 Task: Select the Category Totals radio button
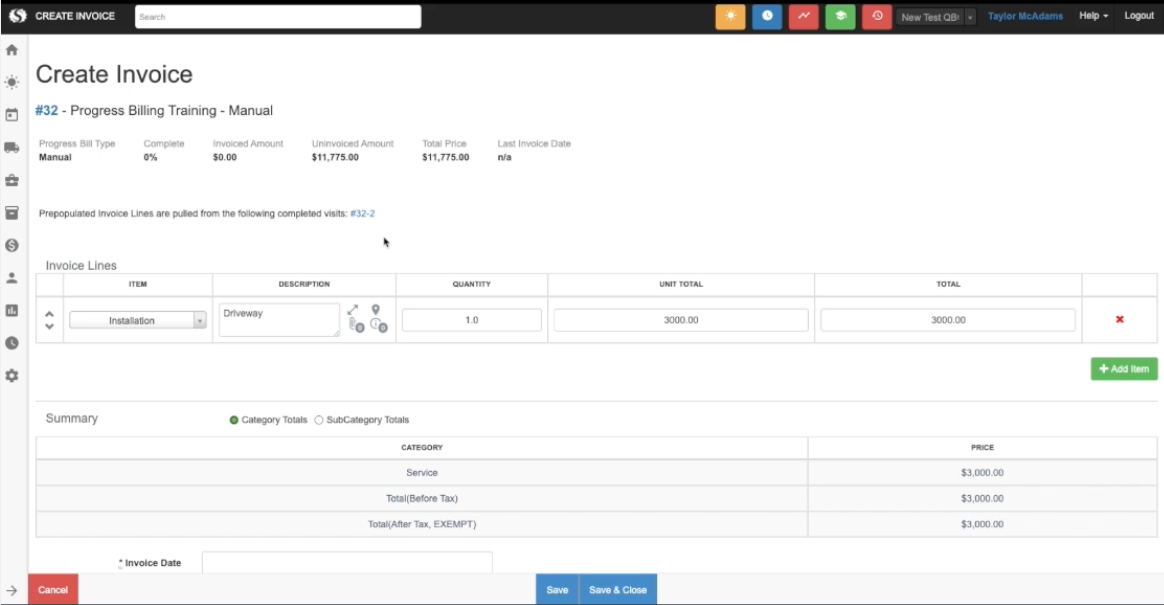pos(234,420)
